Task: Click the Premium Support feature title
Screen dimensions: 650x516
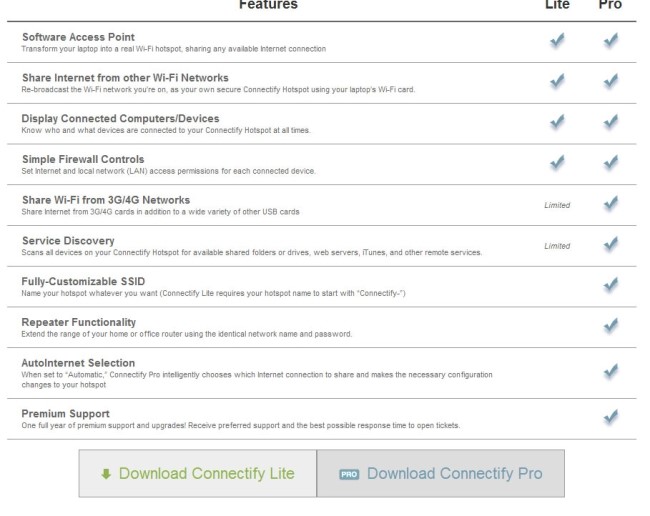Action: (x=66, y=413)
